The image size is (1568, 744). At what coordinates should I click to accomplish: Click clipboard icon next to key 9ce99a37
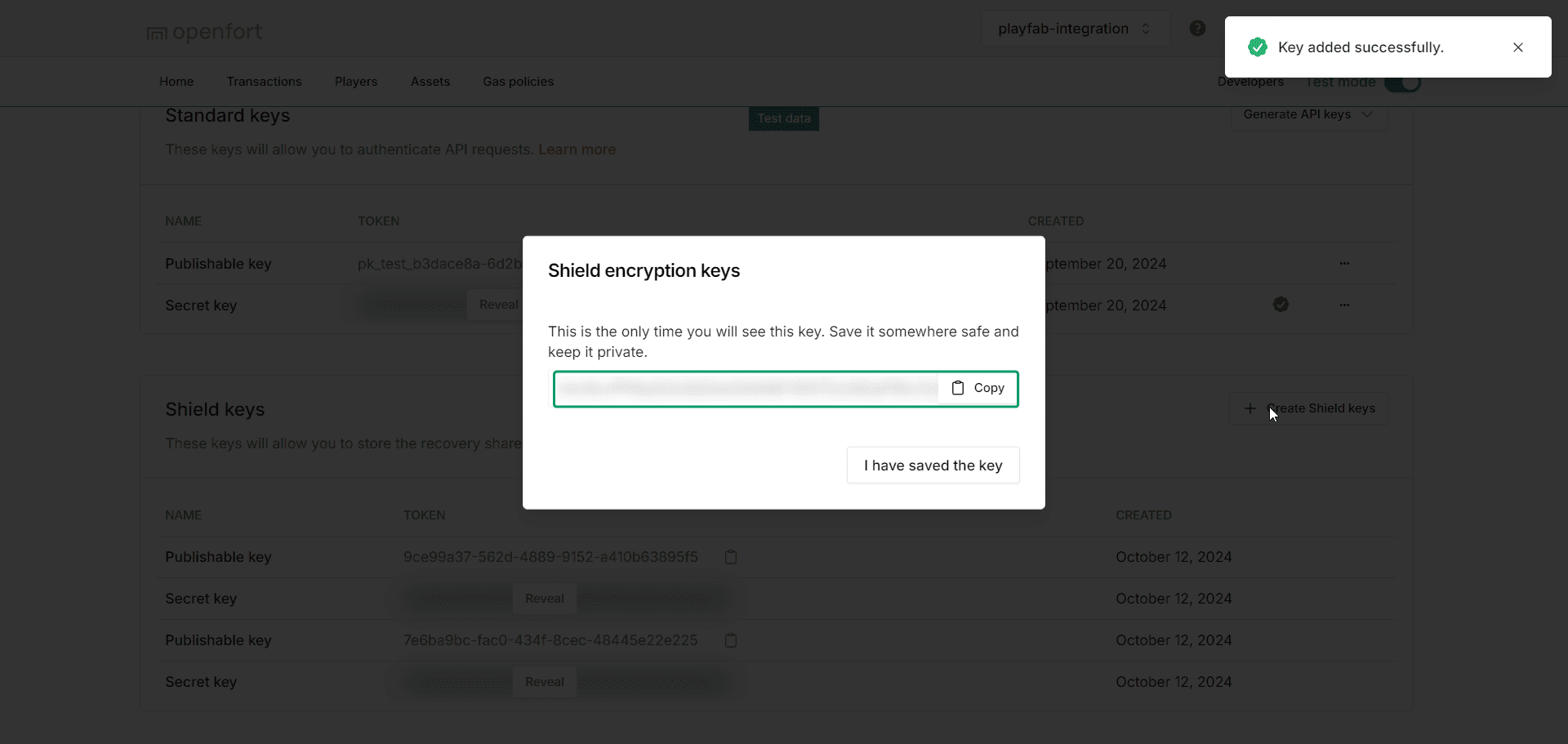(730, 556)
